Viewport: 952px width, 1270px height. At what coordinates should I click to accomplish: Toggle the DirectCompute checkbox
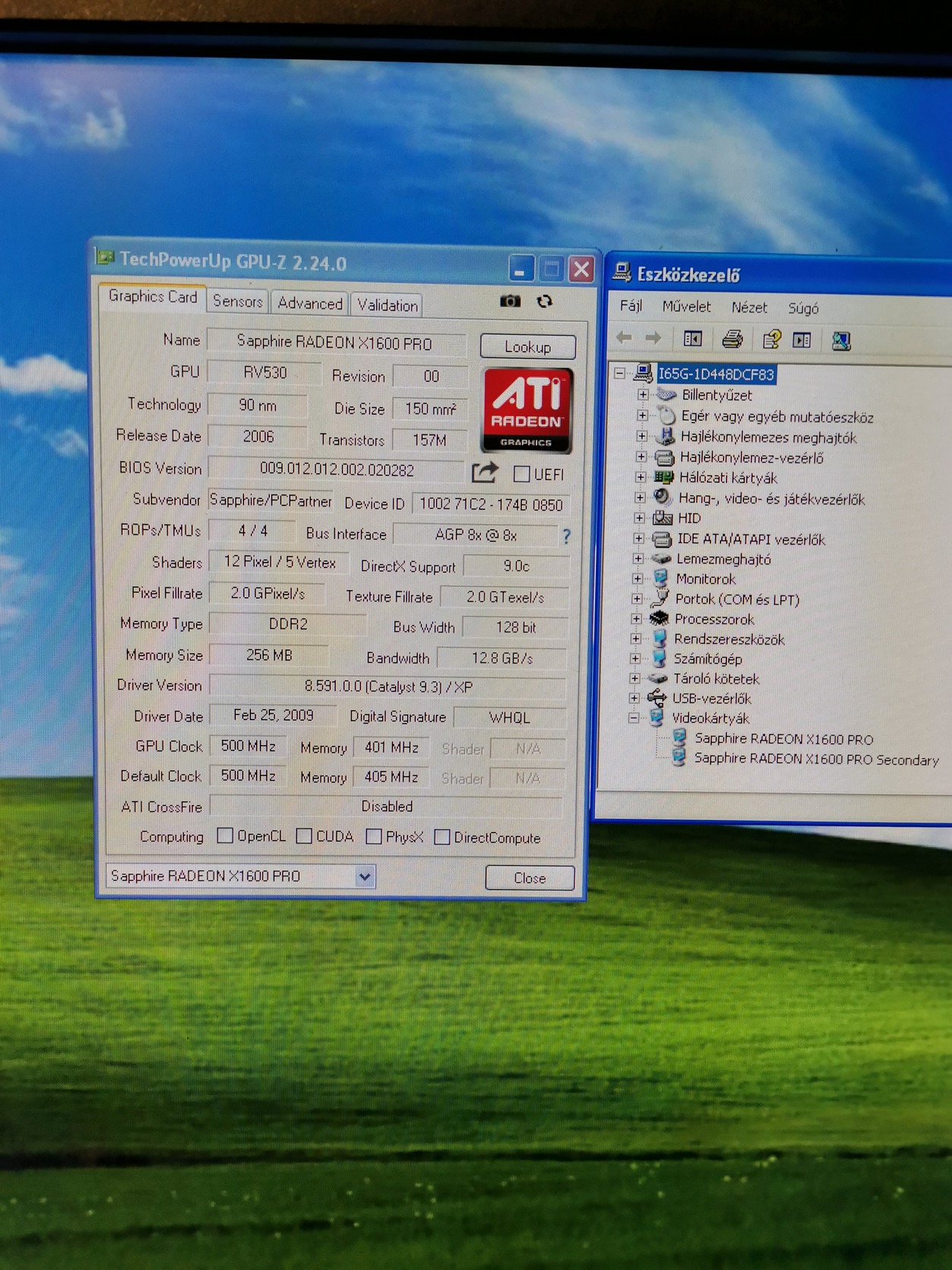(x=442, y=837)
